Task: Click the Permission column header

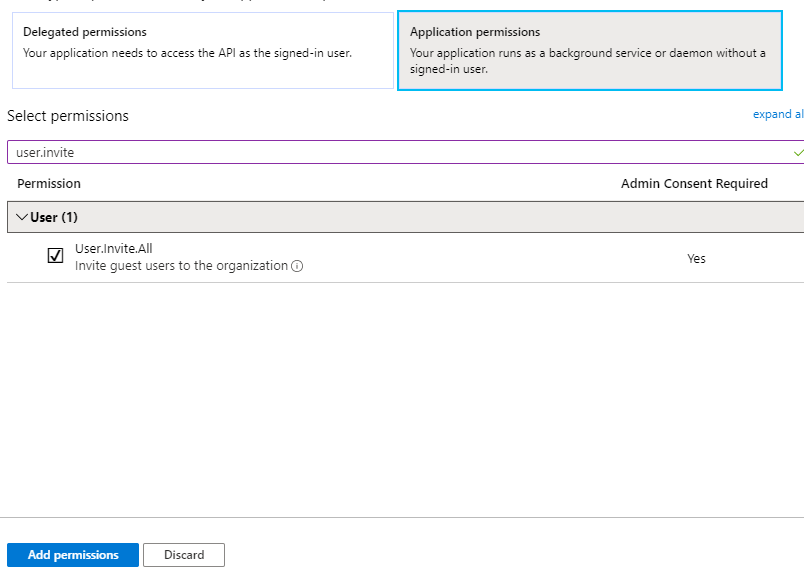Action: click(x=49, y=184)
